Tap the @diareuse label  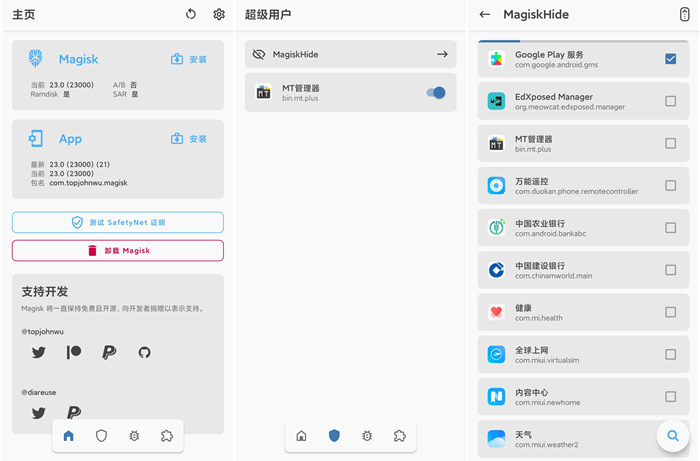39,392
